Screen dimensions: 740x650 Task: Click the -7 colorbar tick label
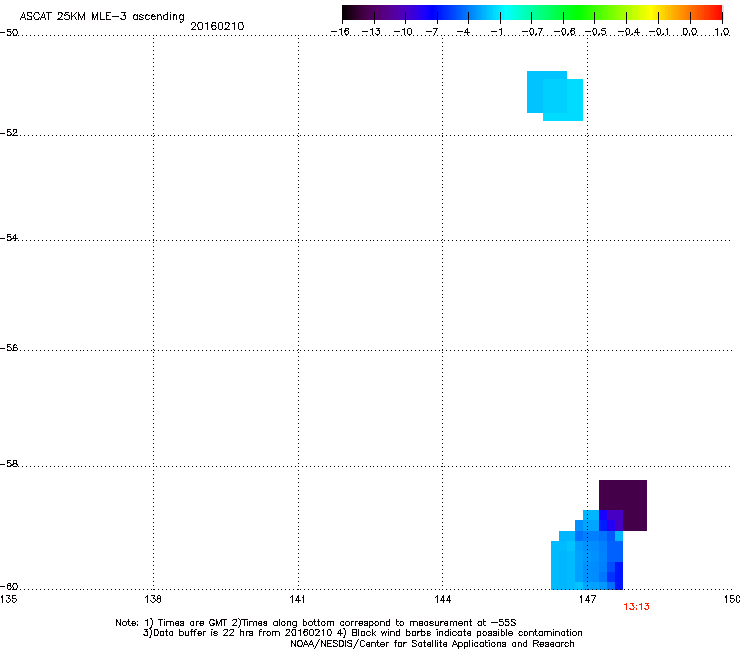[431, 32]
